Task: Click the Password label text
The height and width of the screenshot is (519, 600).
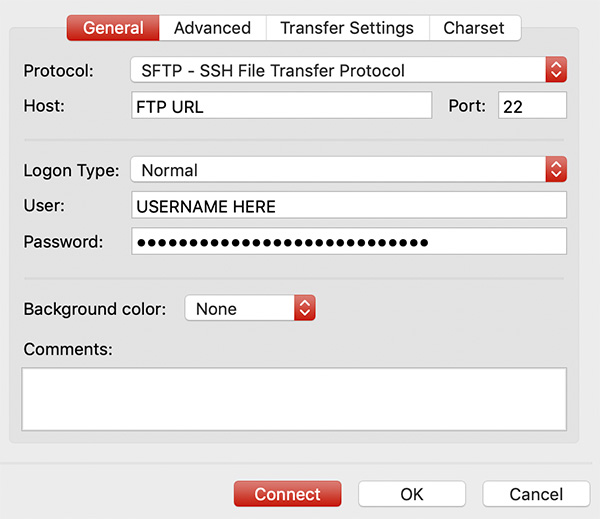Action: [63, 242]
